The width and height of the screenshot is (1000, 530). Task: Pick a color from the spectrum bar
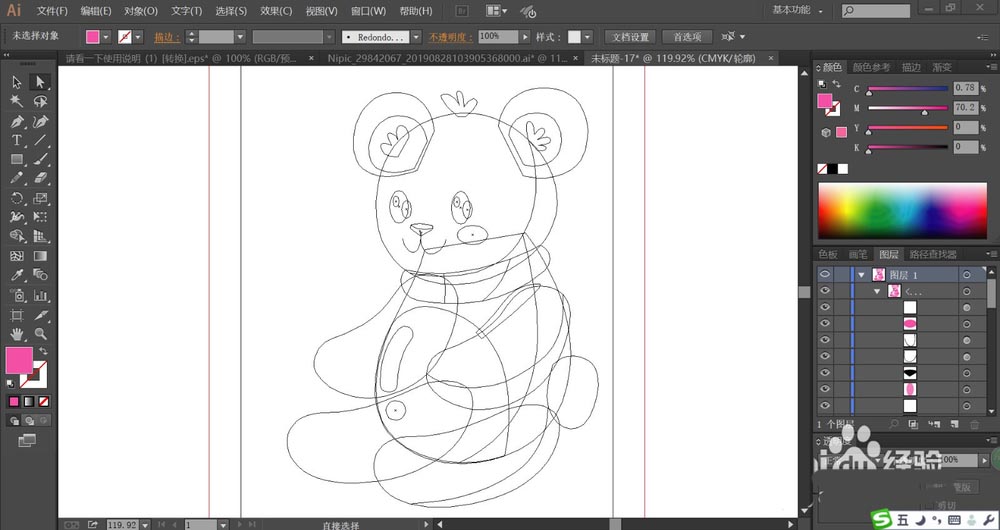click(x=902, y=211)
